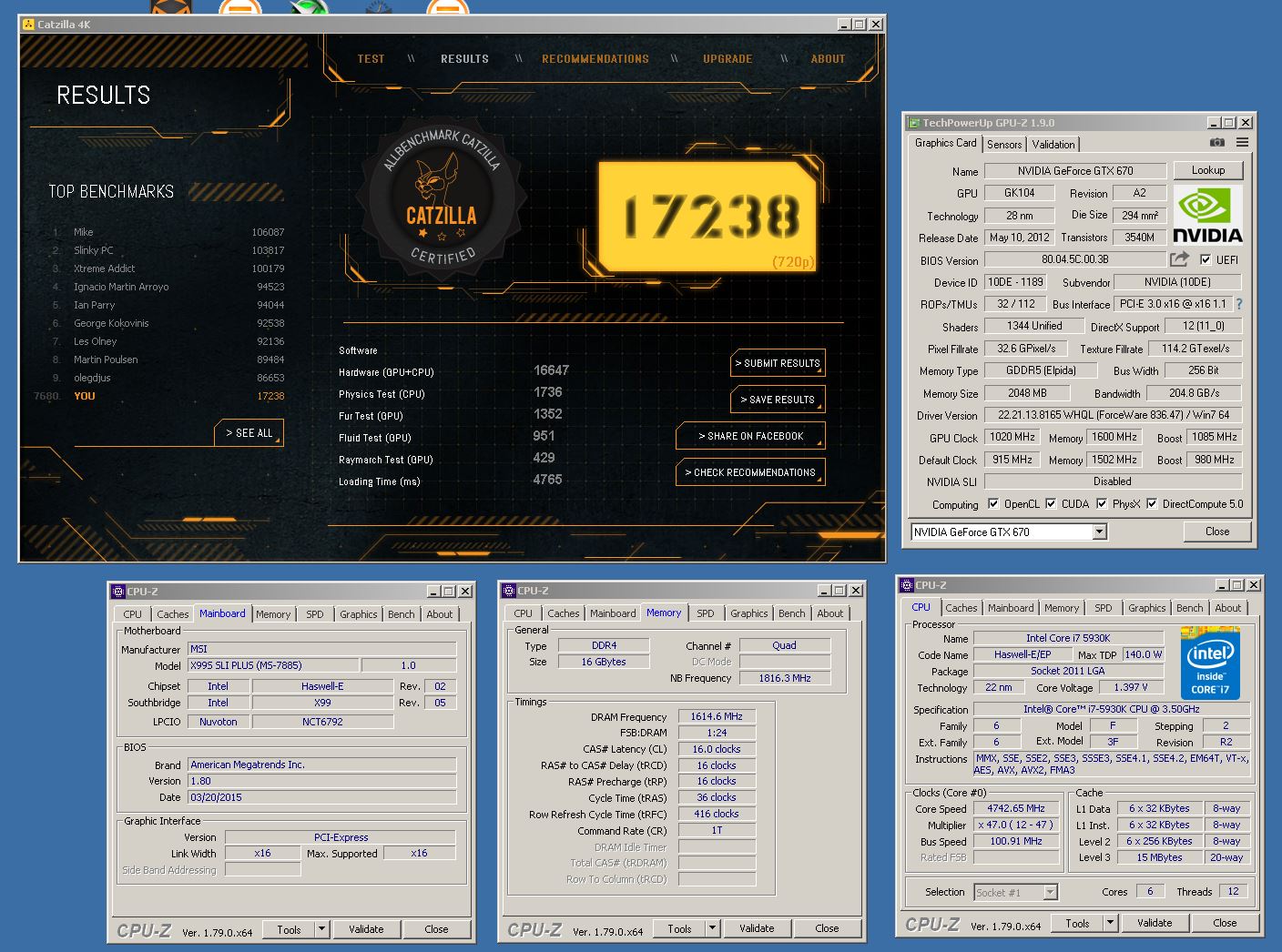This screenshot has height=952, width=1282.
Task: Click the 17238 score display
Action: click(709, 218)
